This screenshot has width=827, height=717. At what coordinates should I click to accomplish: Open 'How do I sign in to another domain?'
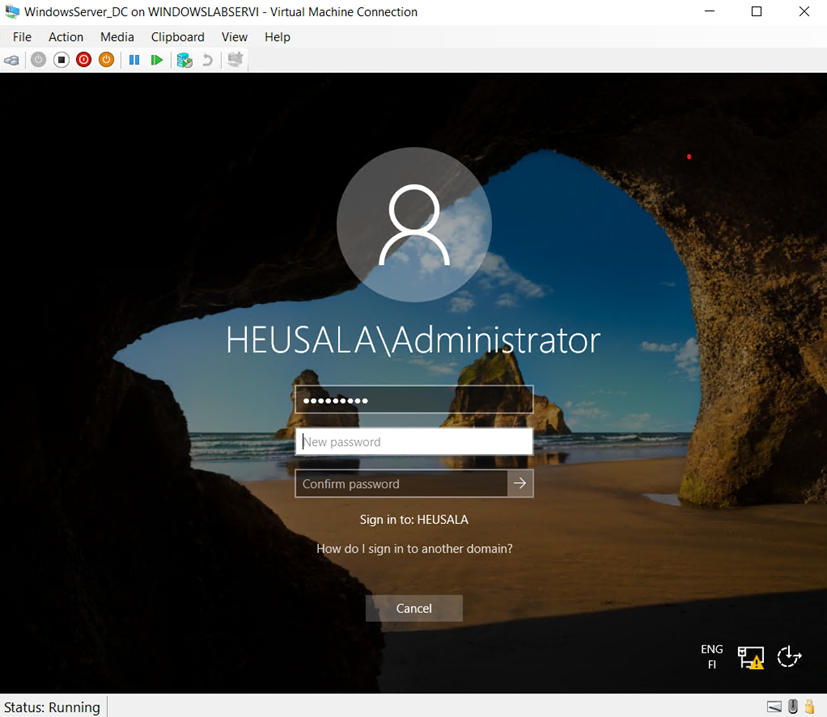pos(413,548)
